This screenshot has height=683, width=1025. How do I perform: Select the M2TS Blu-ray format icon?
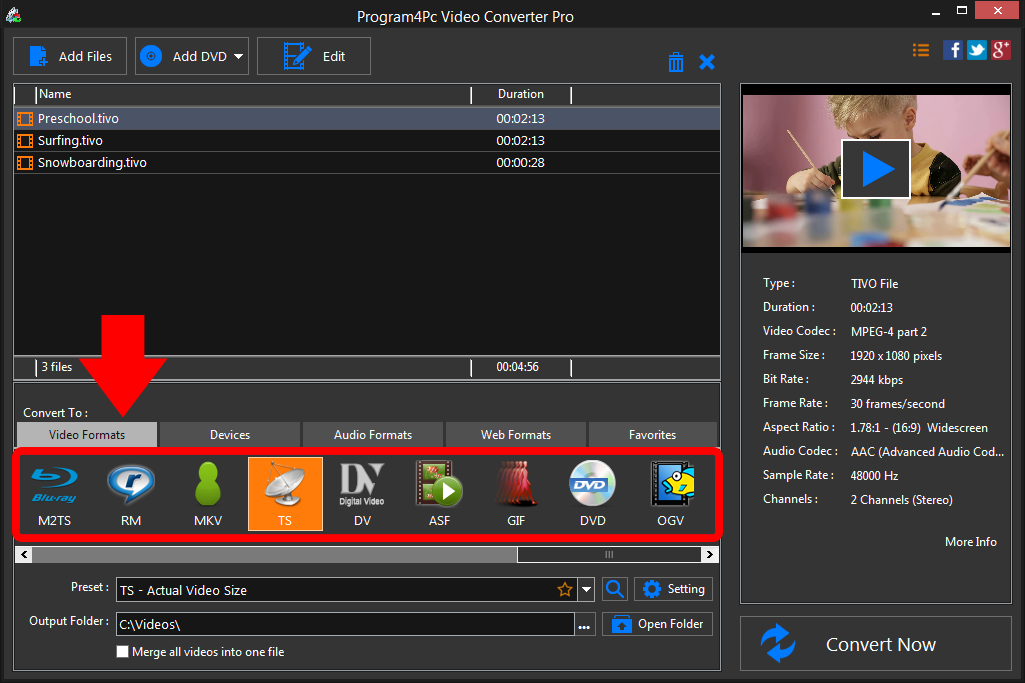pyautogui.click(x=54, y=493)
